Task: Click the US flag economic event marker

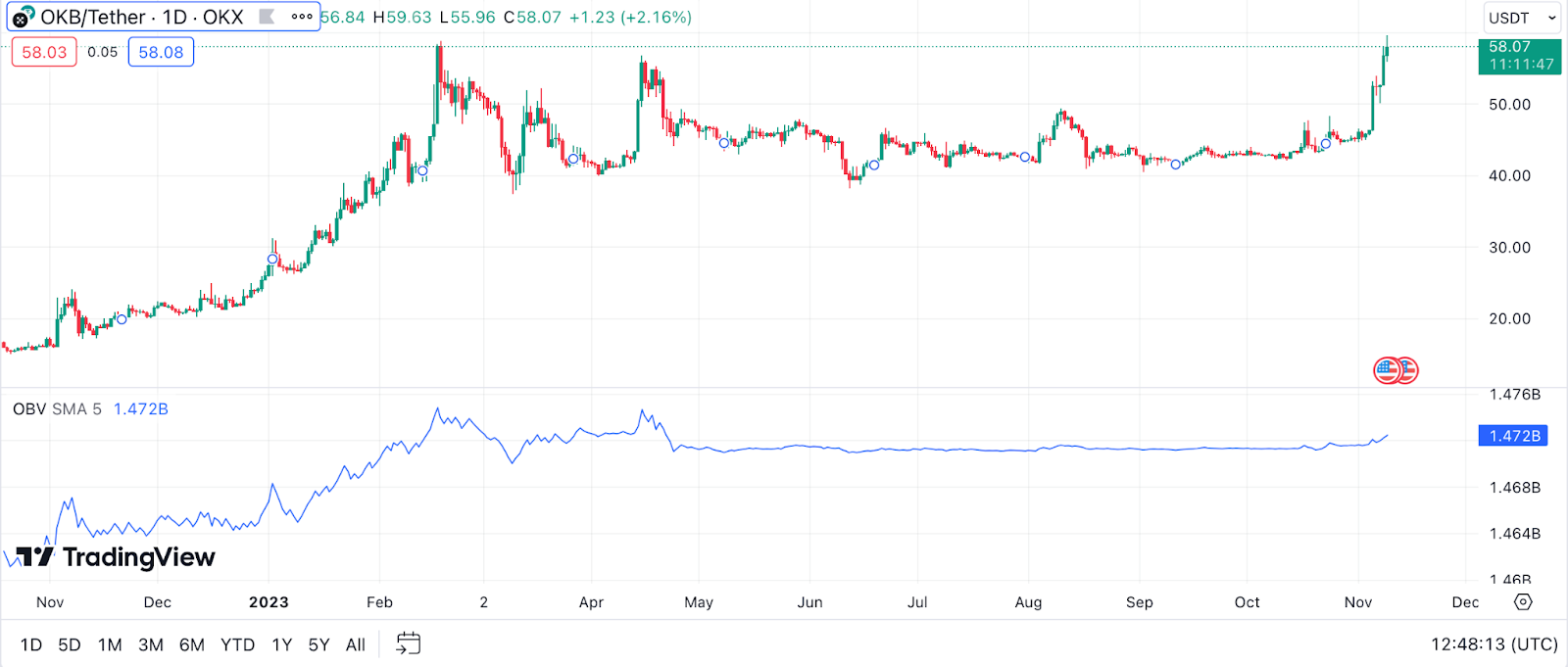Action: coord(1388,370)
